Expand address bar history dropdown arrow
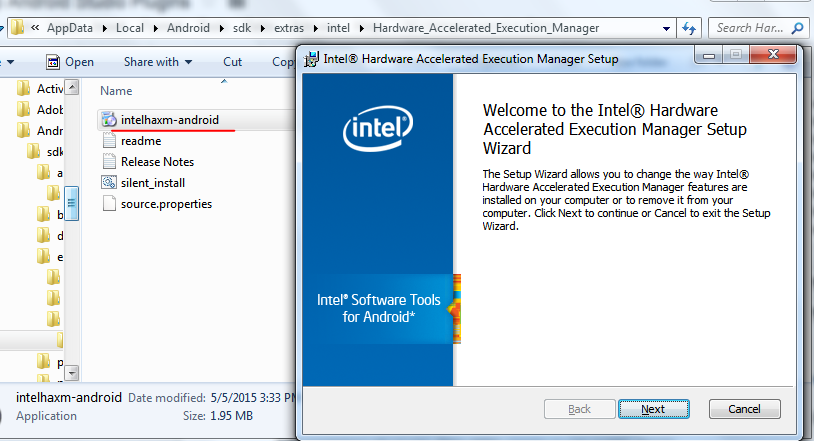 point(666,29)
